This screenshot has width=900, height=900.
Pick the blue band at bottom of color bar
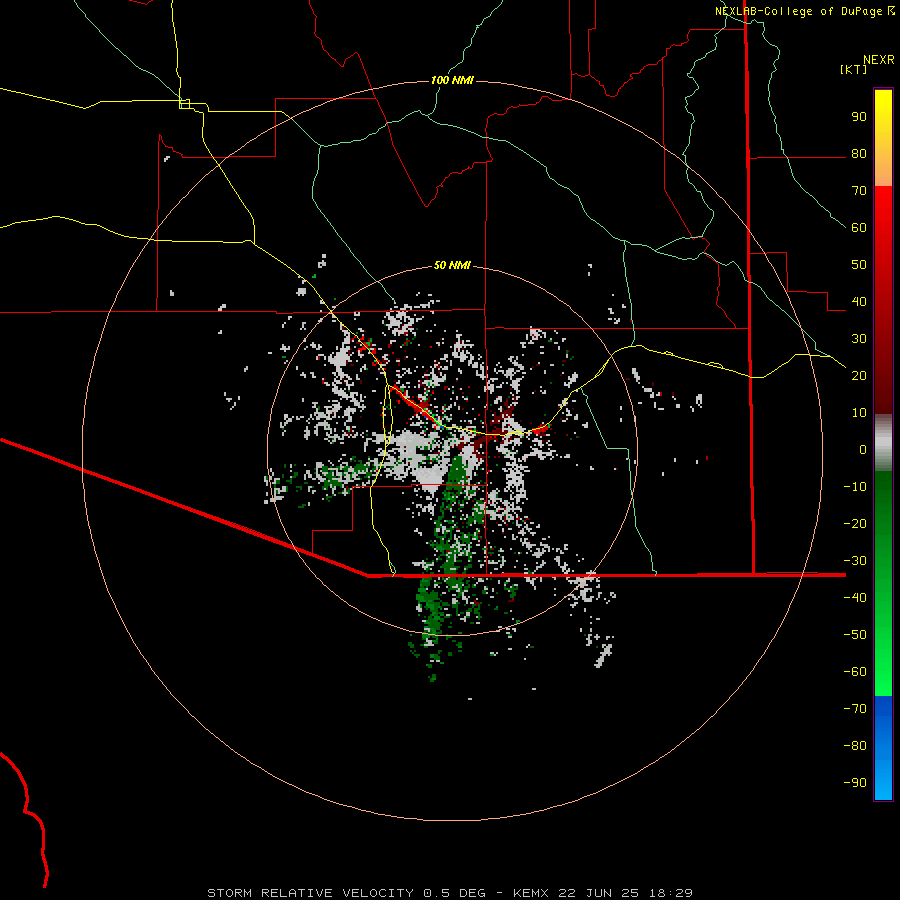(883, 748)
